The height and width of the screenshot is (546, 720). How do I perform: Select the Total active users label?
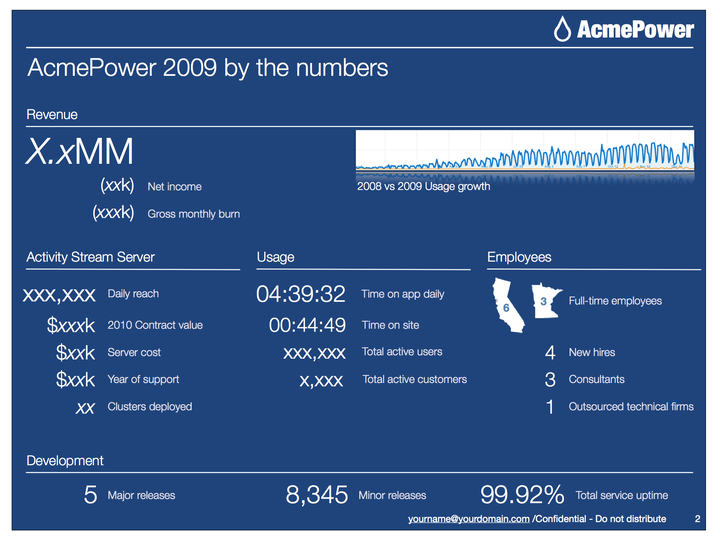(x=402, y=352)
